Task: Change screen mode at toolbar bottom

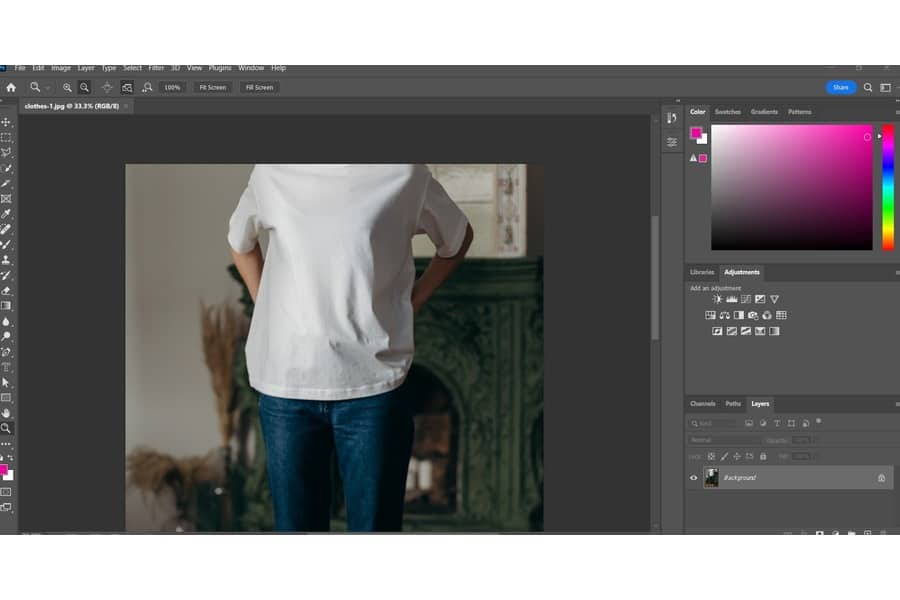Action: click(6, 508)
